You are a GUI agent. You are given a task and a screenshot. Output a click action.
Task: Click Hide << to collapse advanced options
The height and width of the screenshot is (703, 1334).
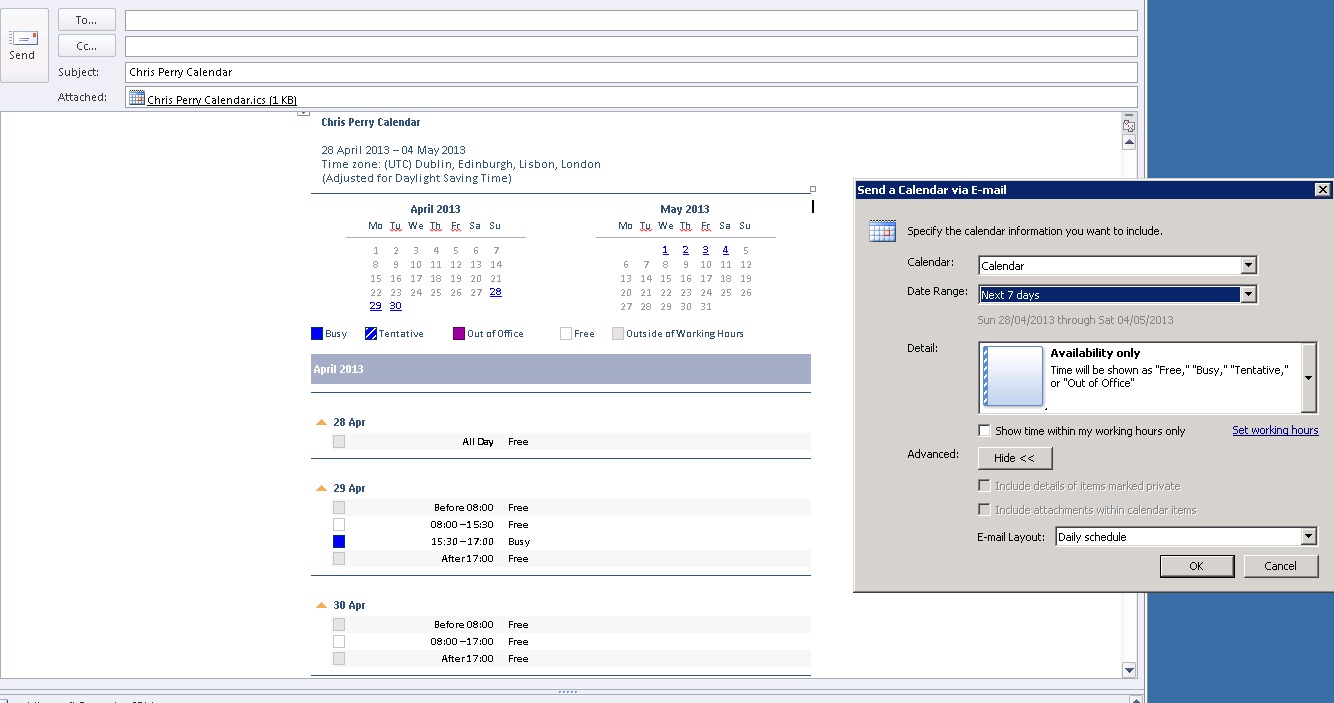[x=1014, y=458]
